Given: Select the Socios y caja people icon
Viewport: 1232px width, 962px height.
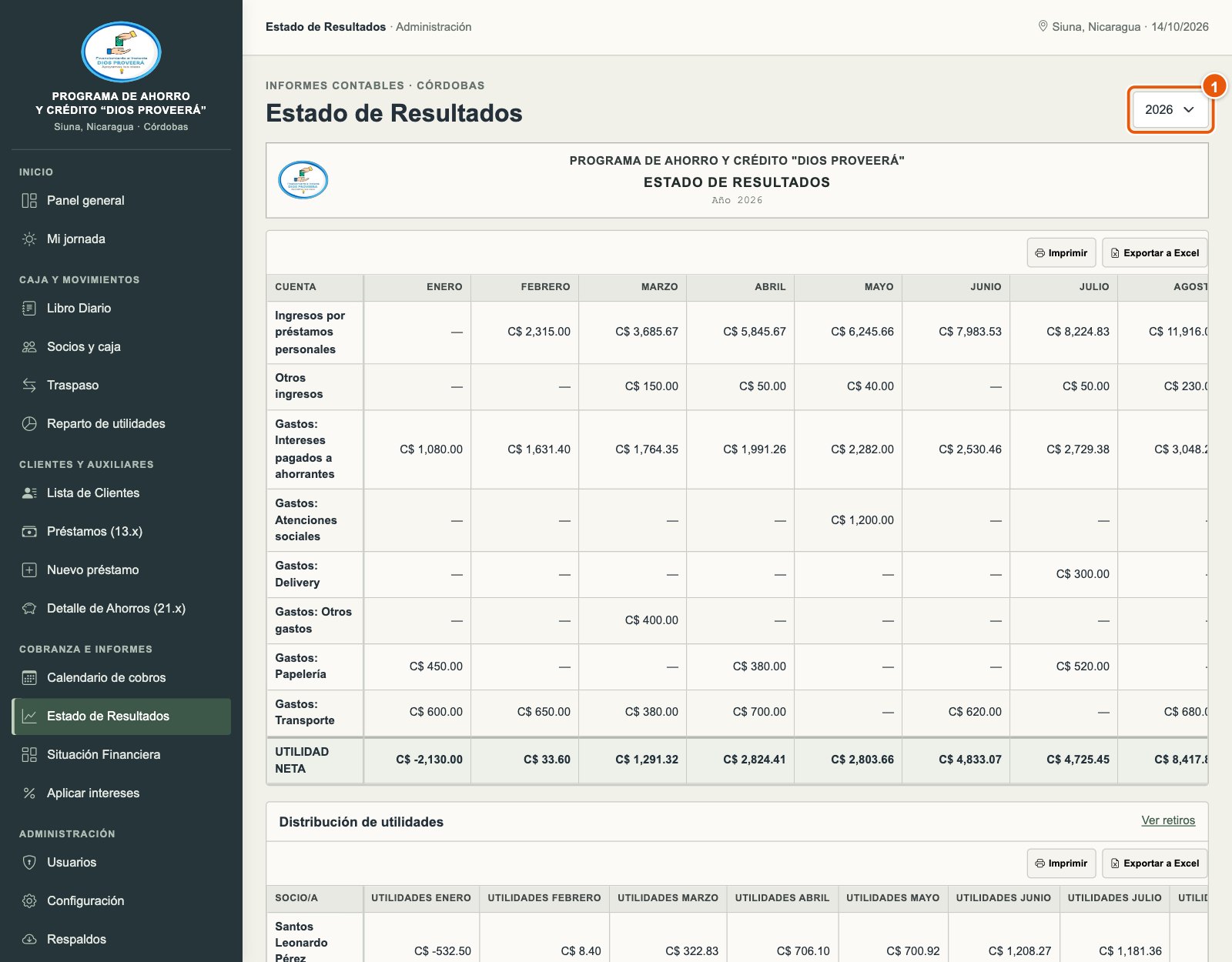Looking at the screenshot, I should coord(29,347).
